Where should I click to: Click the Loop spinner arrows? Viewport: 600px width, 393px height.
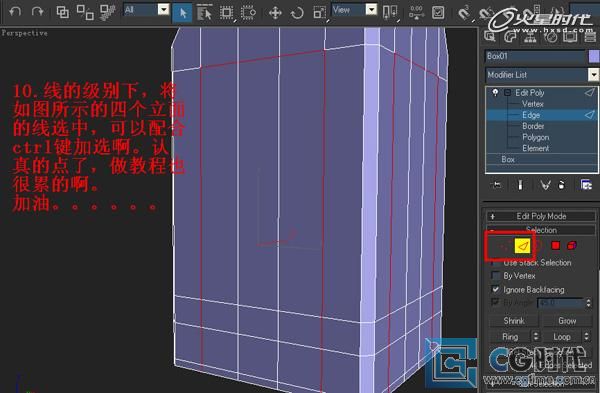coord(587,337)
